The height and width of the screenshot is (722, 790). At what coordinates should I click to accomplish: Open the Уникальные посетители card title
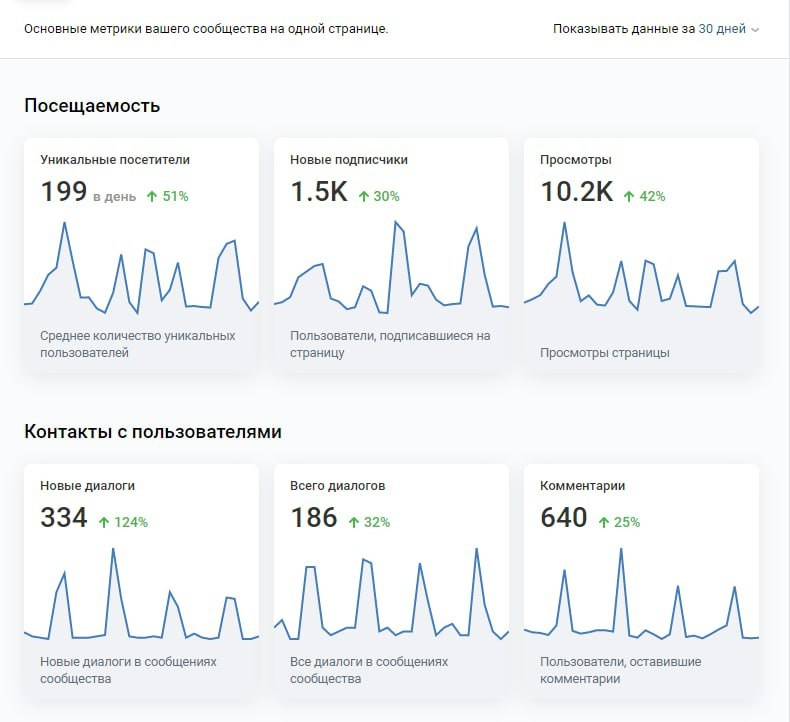click(x=115, y=159)
